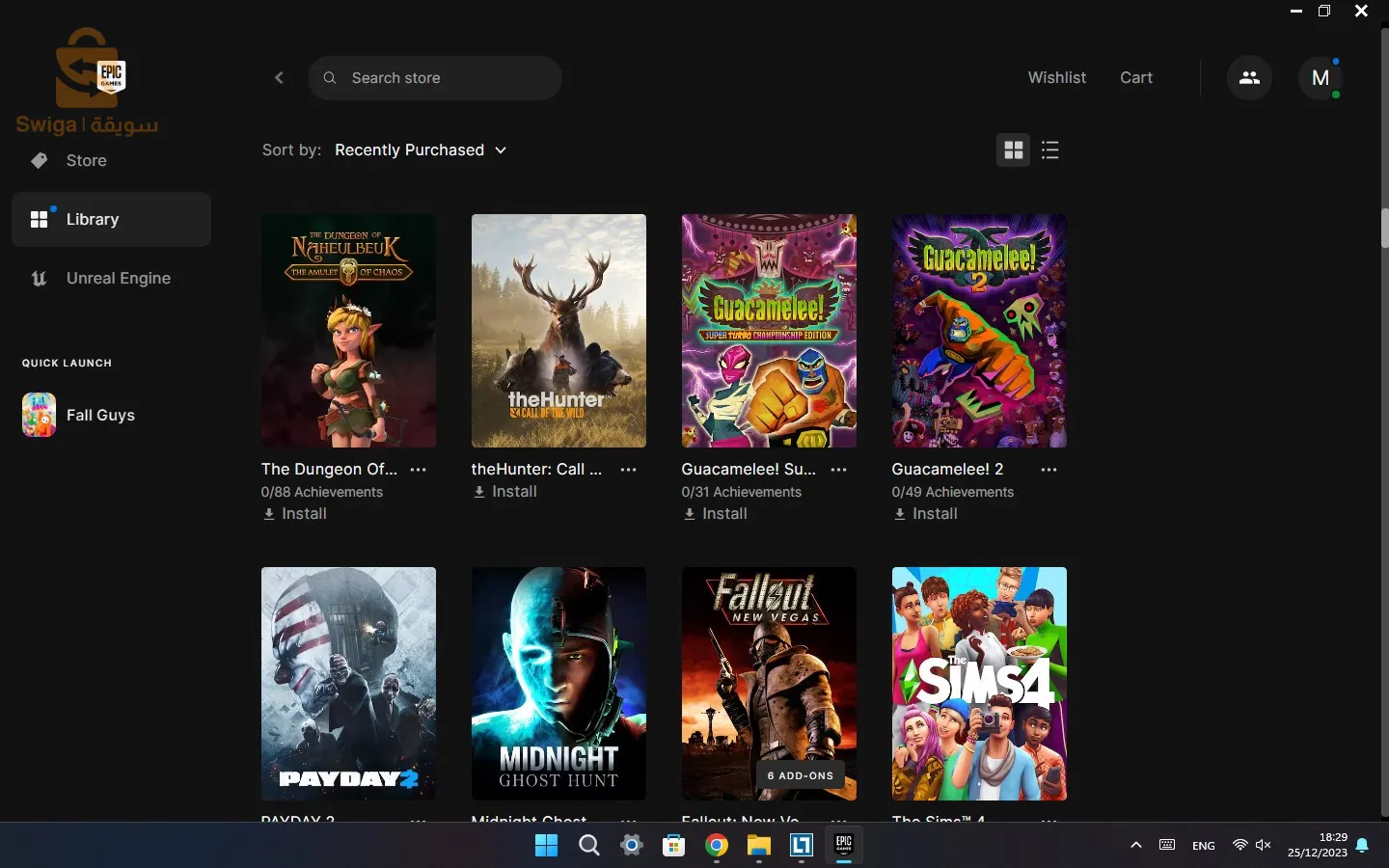The image size is (1389, 868).
Task: Click the Epic Games Swiga logo
Action: (88, 81)
